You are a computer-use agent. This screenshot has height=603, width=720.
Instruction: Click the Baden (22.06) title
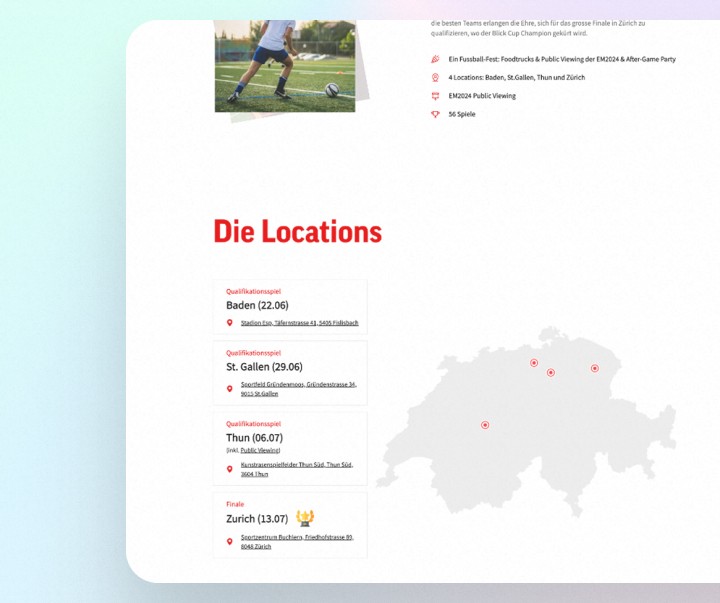click(x=257, y=305)
